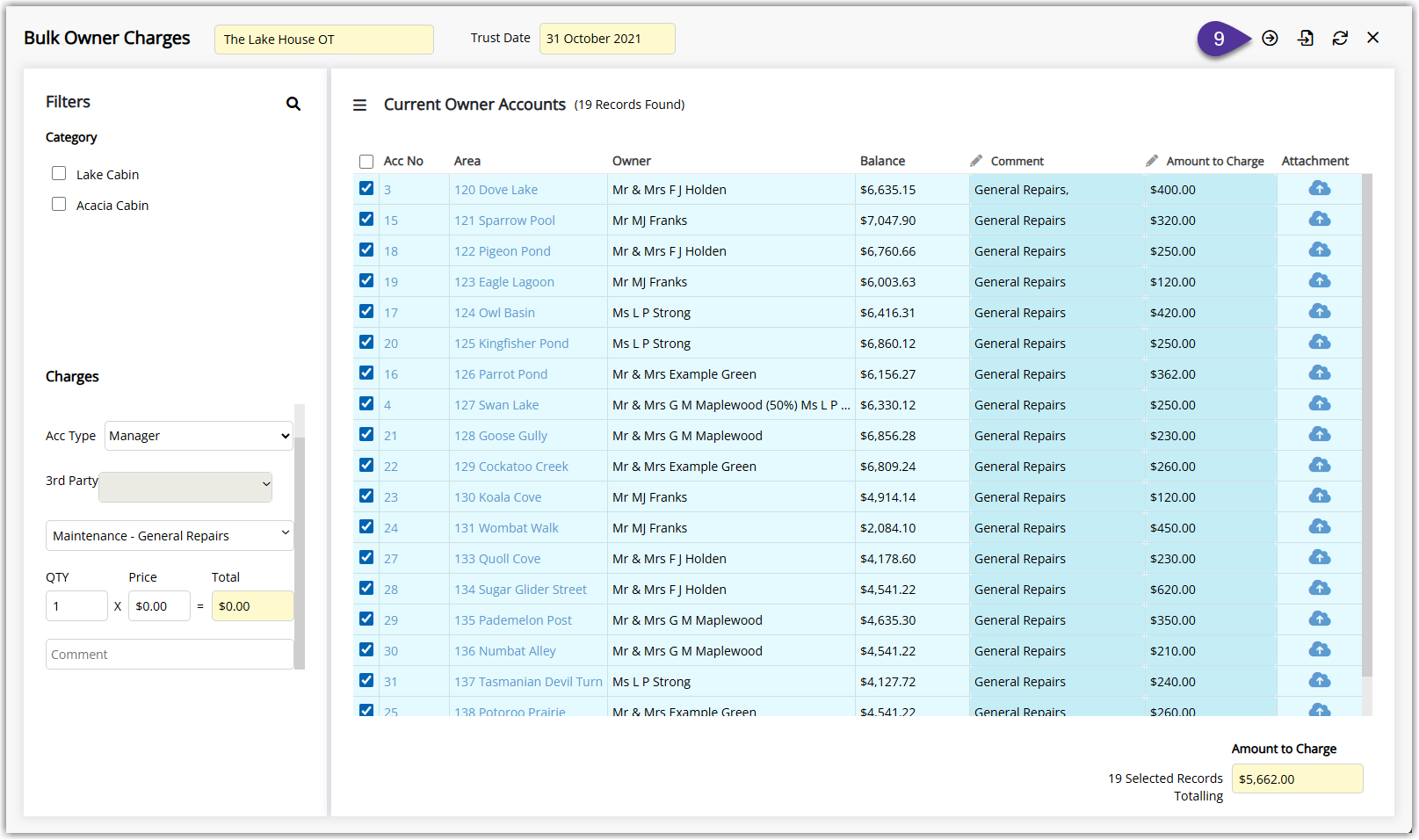Sort by the Area column header
Image resolution: width=1419 pixels, height=840 pixels.
(467, 161)
